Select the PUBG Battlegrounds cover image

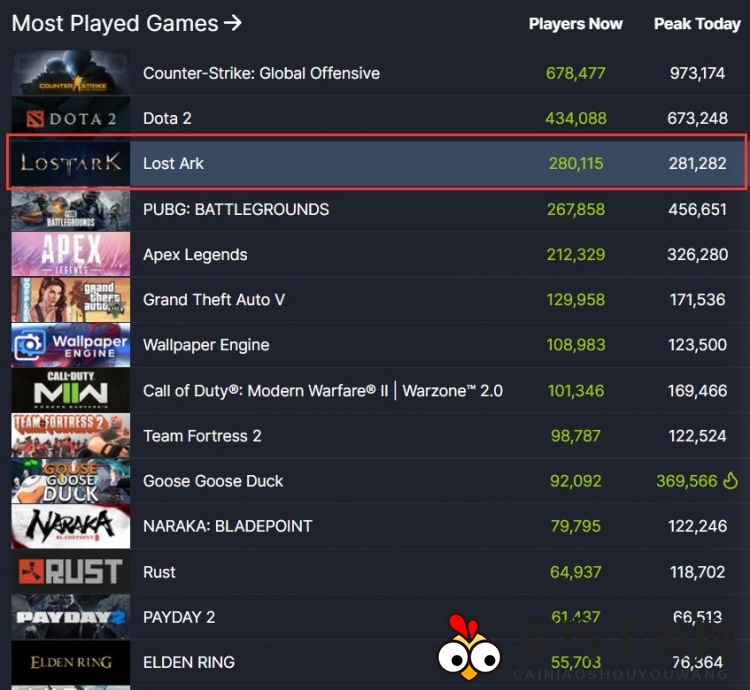click(x=70, y=209)
